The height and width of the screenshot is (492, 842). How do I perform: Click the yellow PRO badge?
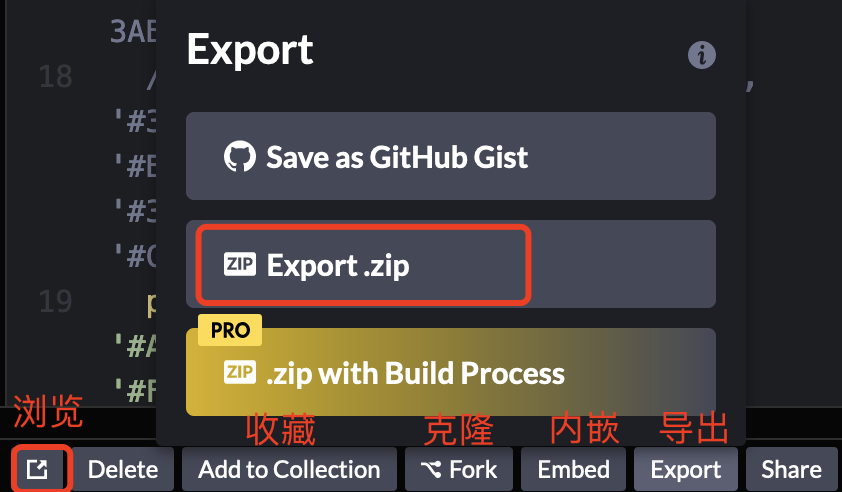(x=230, y=330)
